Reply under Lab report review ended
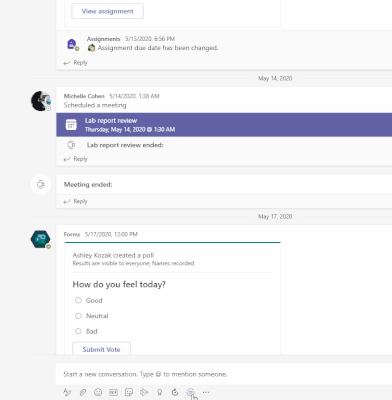The height and width of the screenshot is (400, 392). tap(76, 159)
